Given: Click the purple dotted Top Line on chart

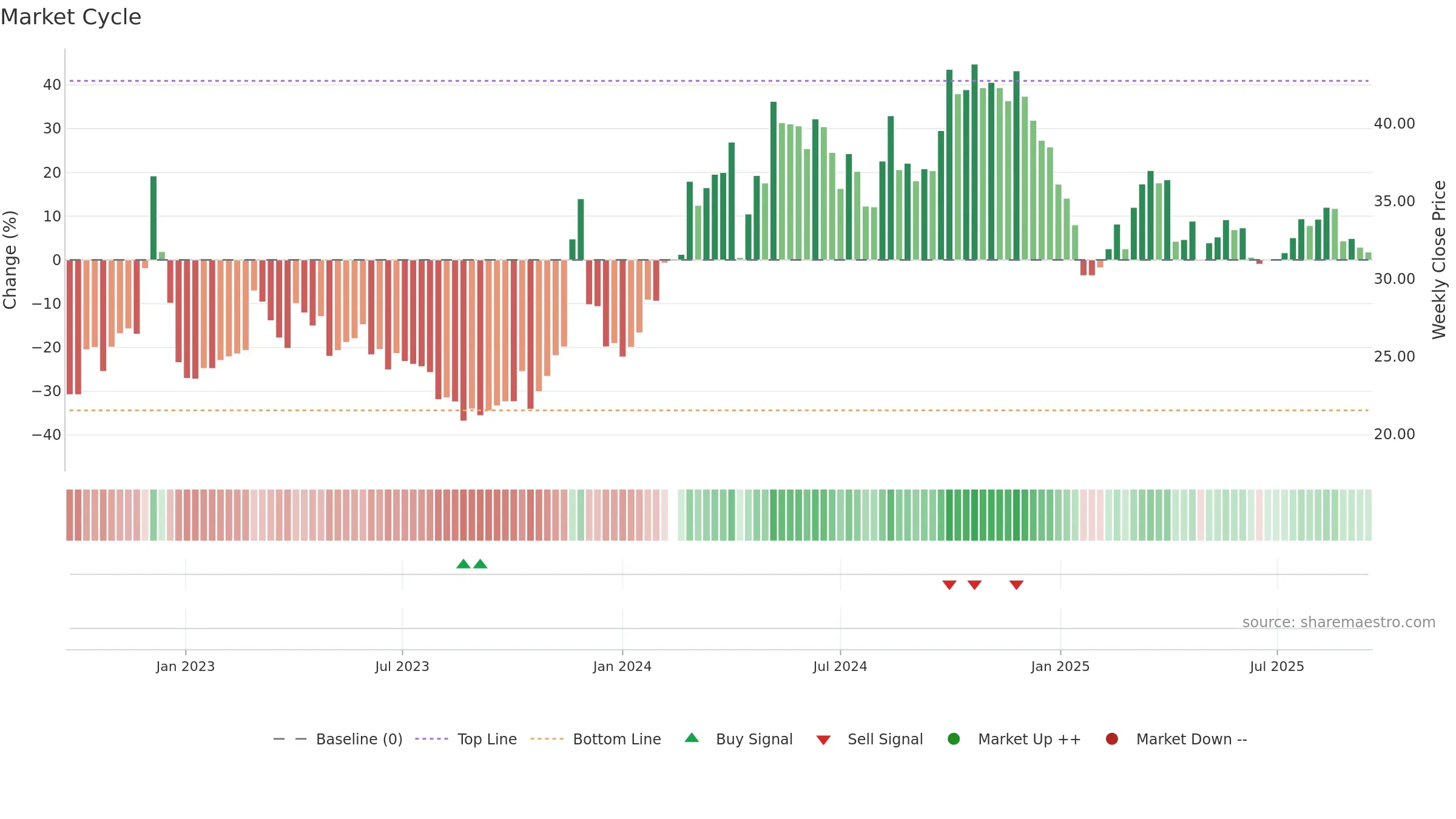Looking at the screenshot, I should point(719,81).
